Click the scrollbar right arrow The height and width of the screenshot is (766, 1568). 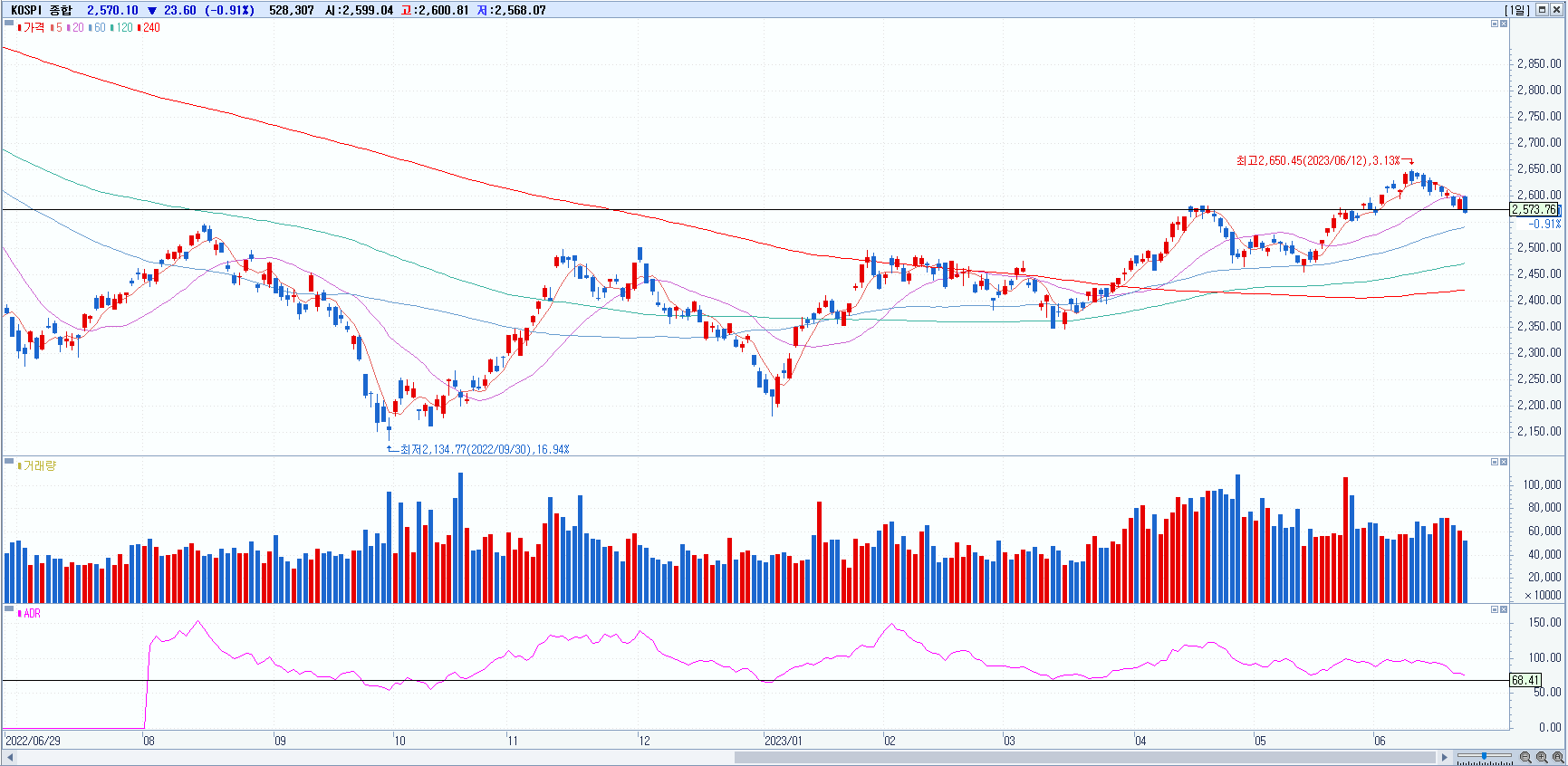1445,757
